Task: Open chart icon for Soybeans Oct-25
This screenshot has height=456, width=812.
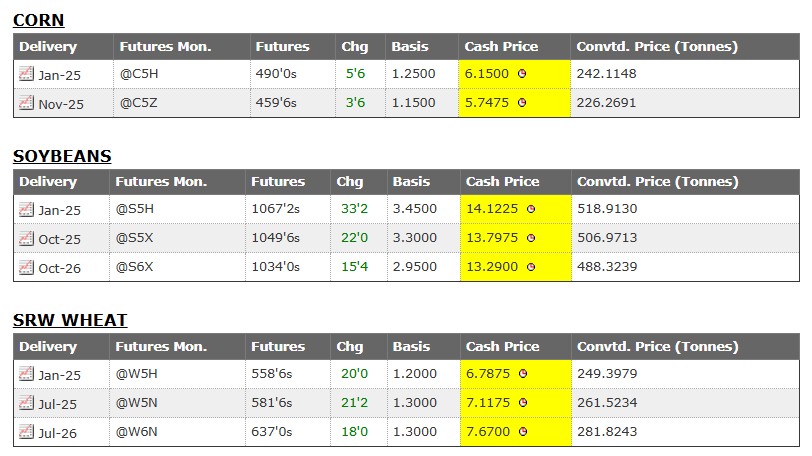Action: coord(26,238)
